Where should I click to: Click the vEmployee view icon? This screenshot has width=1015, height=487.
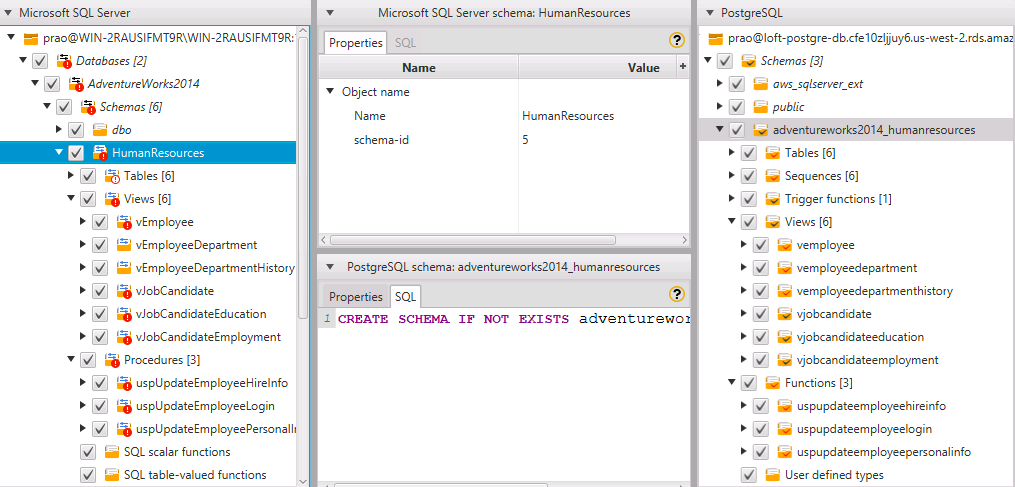pos(124,222)
